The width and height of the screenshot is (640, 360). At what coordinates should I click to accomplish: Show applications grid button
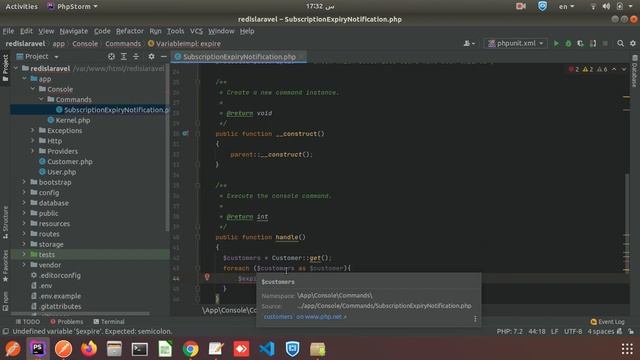[x=627, y=349]
